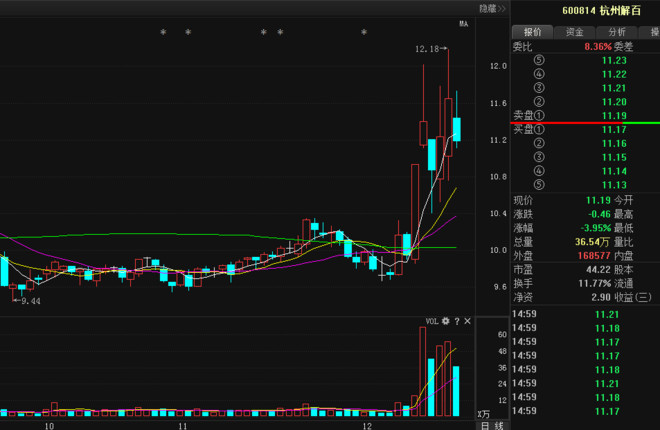Screen dimensions: 660x430
Task: Click the 委差 label
Action: (x=623, y=47)
